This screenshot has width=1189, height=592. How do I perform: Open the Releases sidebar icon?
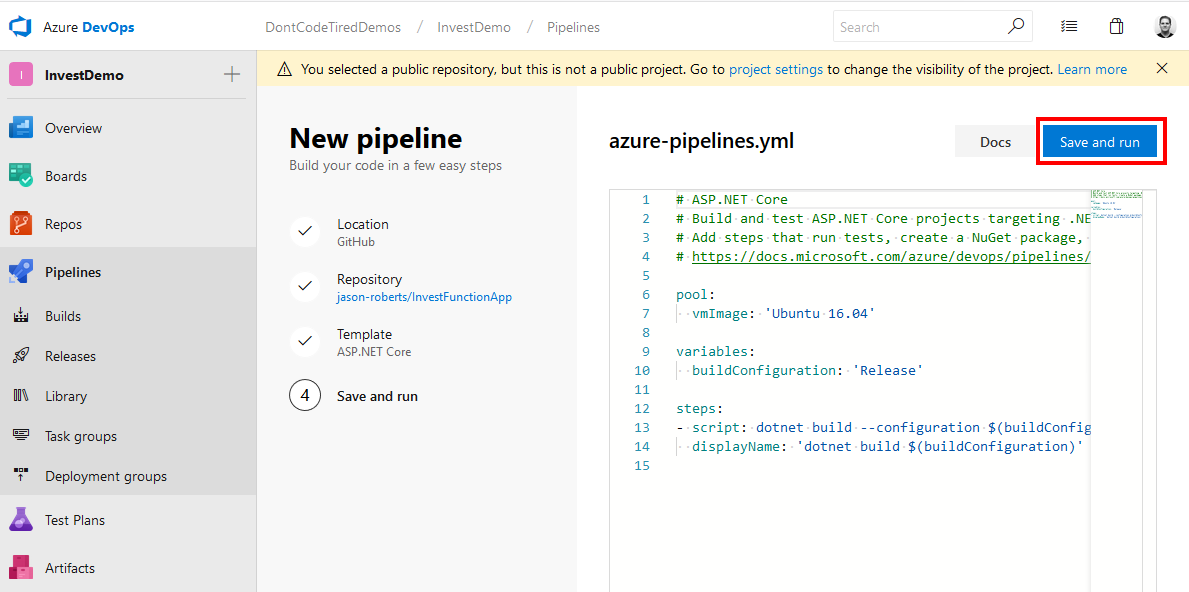tap(68, 355)
